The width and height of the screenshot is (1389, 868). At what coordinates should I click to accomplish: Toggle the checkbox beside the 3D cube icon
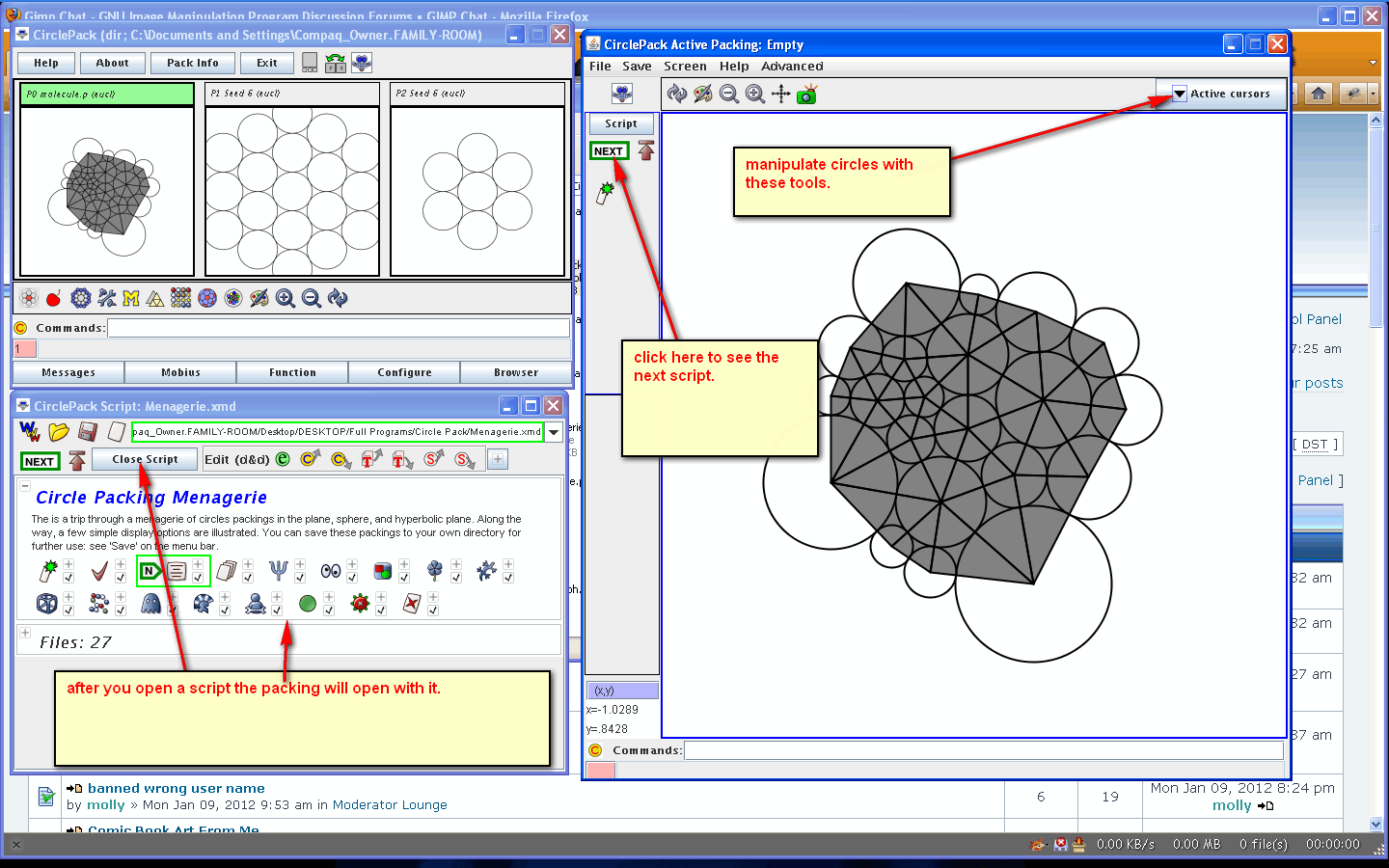68,610
